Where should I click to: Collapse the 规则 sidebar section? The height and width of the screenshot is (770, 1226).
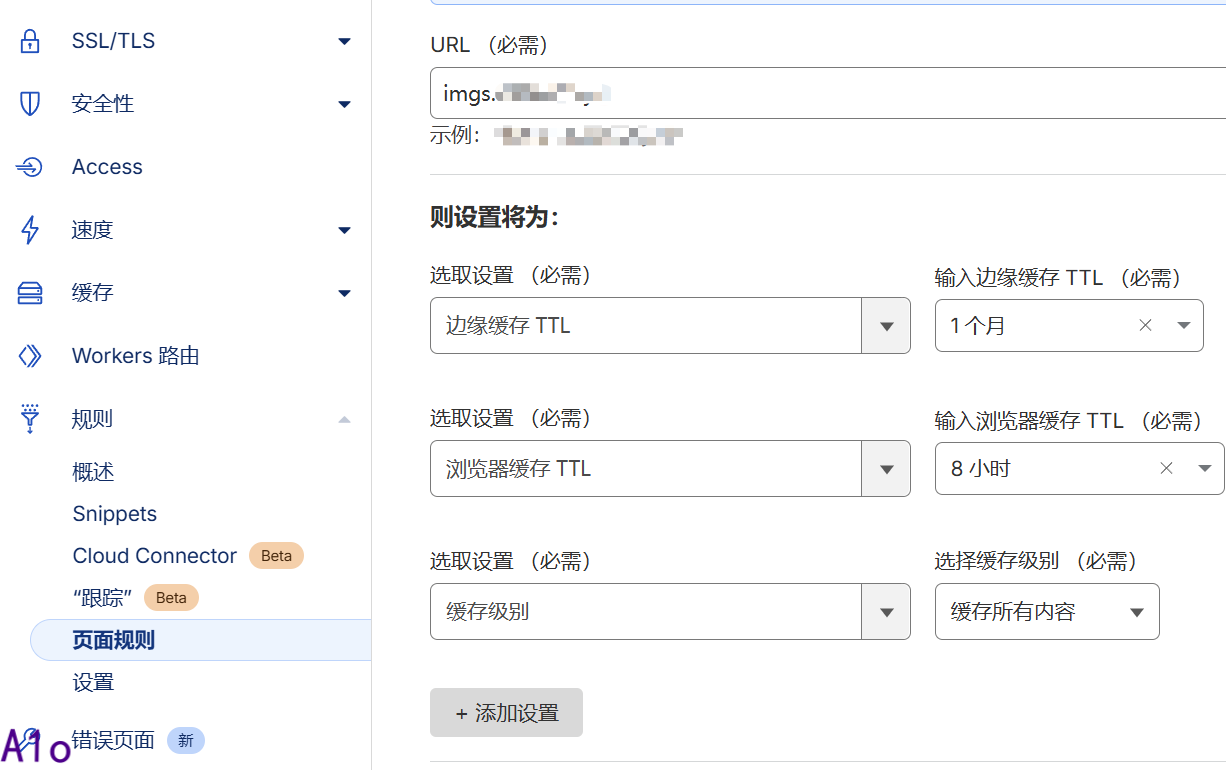[344, 419]
